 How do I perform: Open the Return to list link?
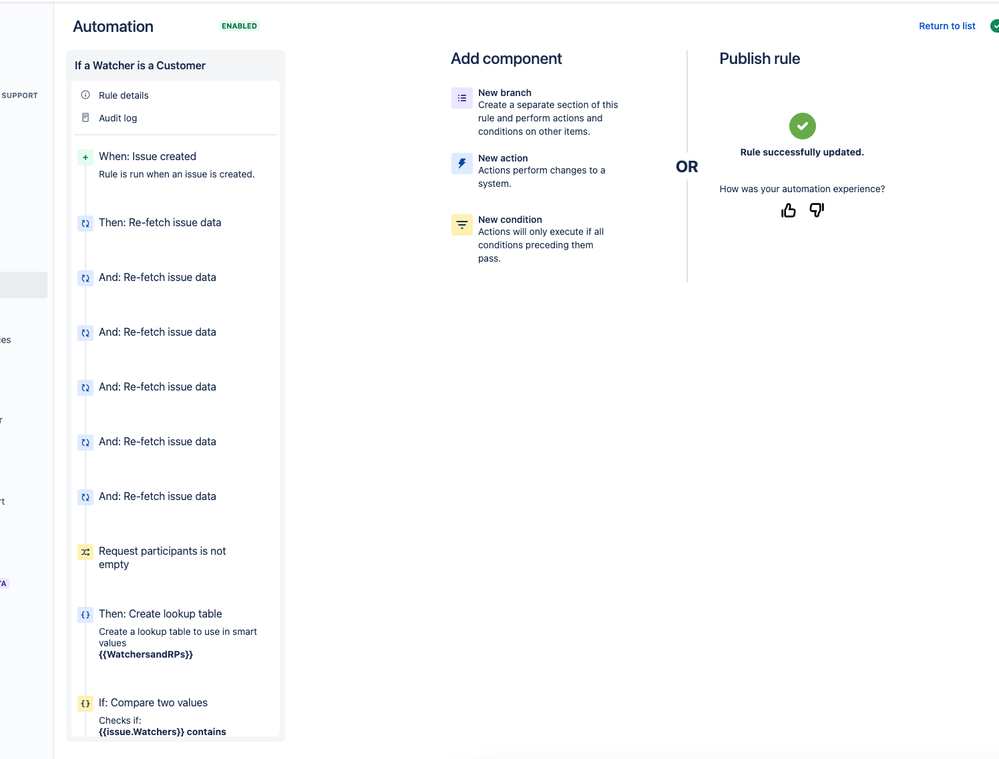coord(947,25)
